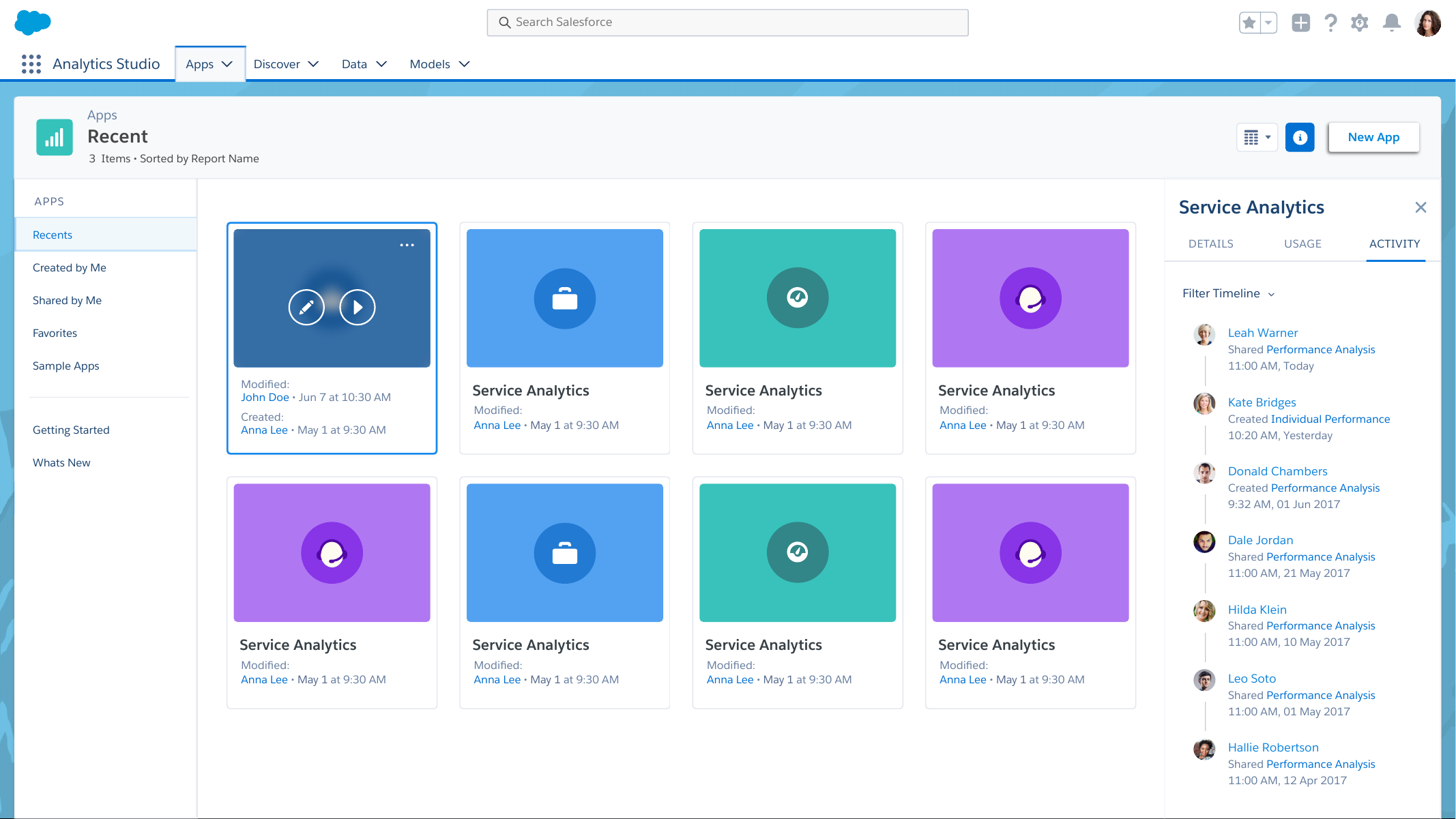The image size is (1456, 819).
Task: Click the run play icon on selected app
Action: tap(358, 308)
